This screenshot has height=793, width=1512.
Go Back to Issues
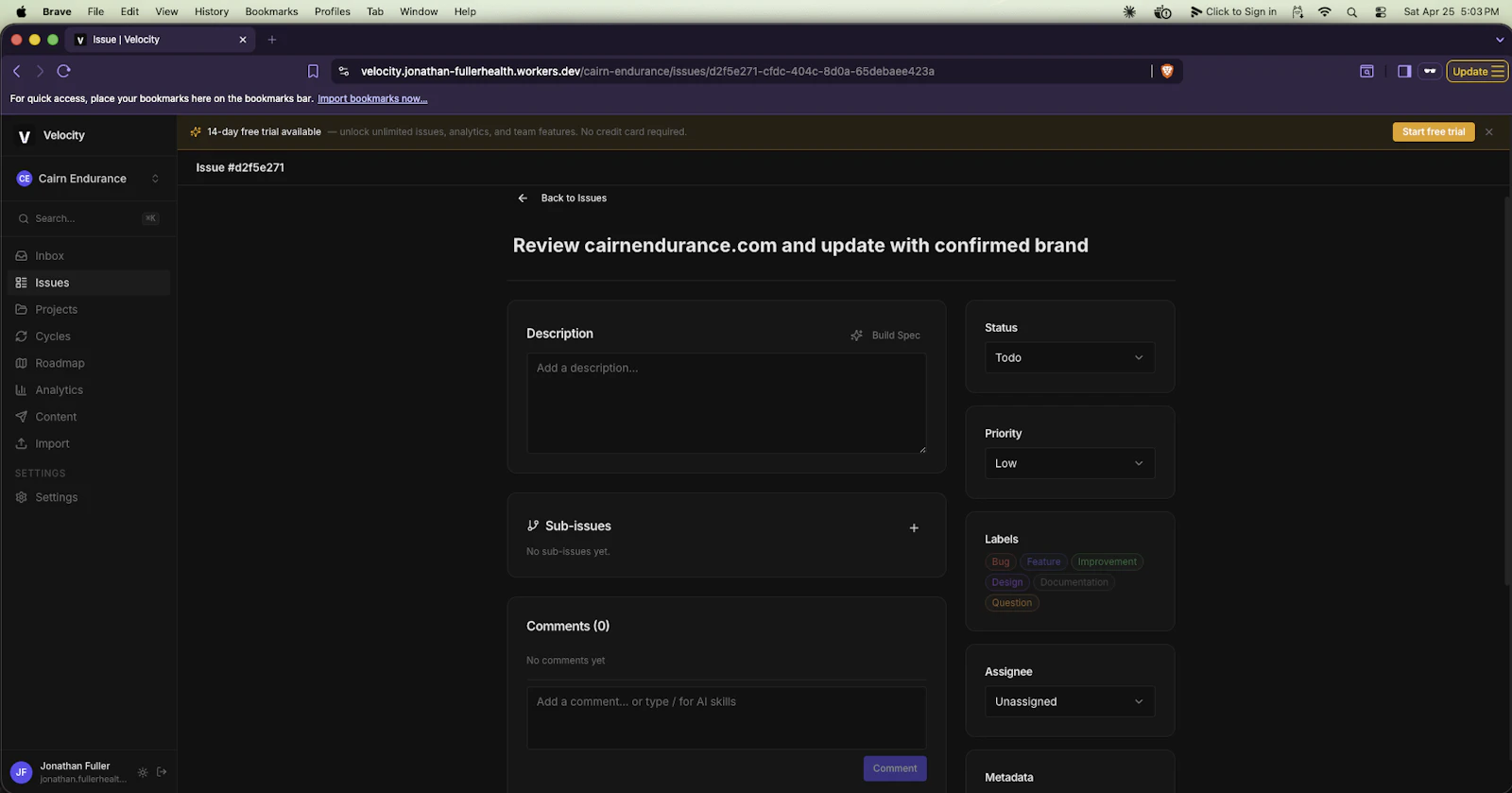pos(562,198)
